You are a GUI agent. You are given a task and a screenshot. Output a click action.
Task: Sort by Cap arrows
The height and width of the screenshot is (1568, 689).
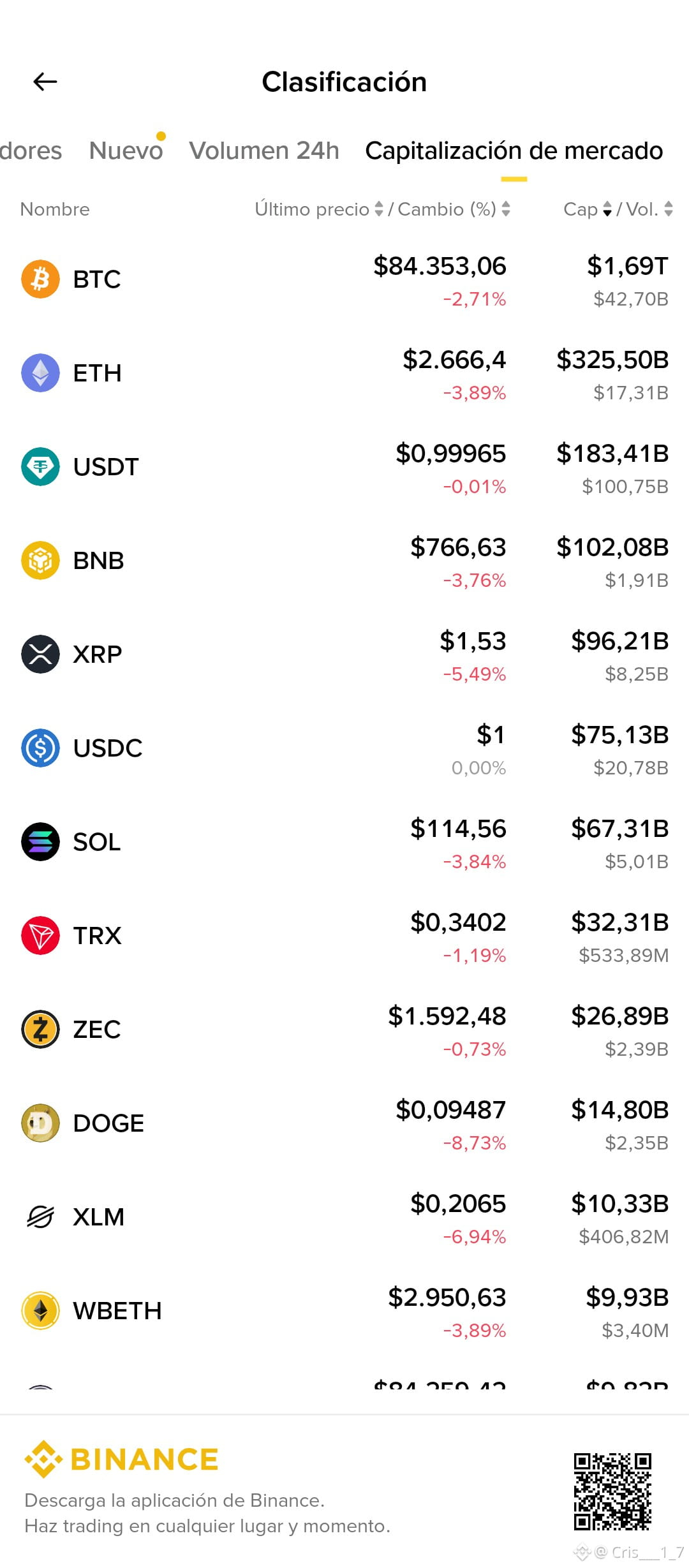point(607,209)
